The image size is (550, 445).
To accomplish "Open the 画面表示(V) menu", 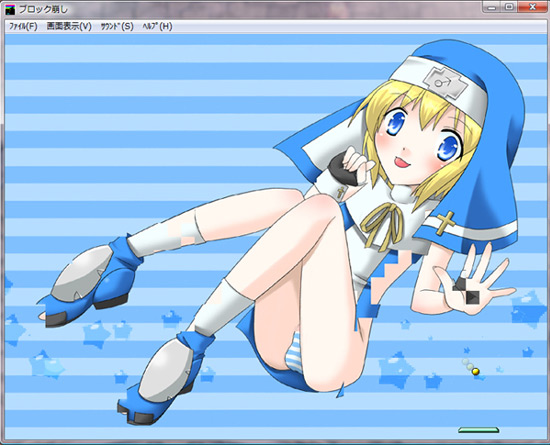I will [x=69, y=26].
